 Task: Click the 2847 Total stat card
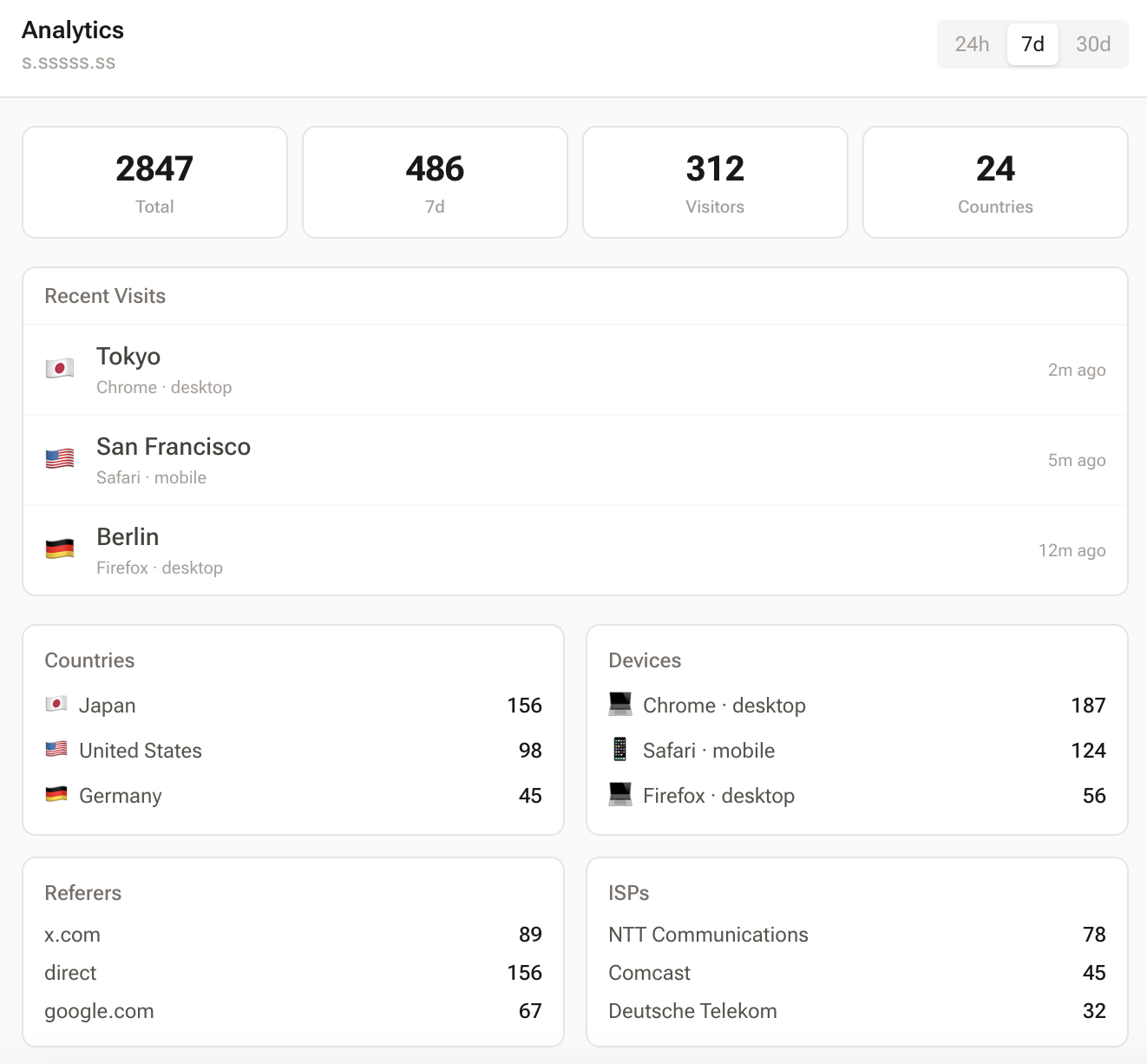click(x=154, y=182)
